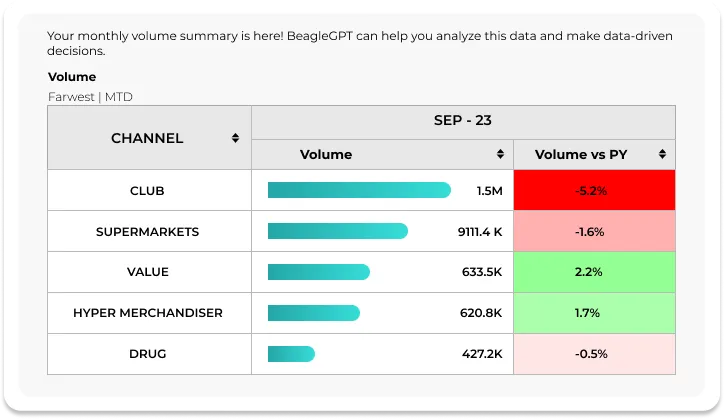
Task: Sort table by the CHANNEL column arrows
Action: tap(235, 138)
